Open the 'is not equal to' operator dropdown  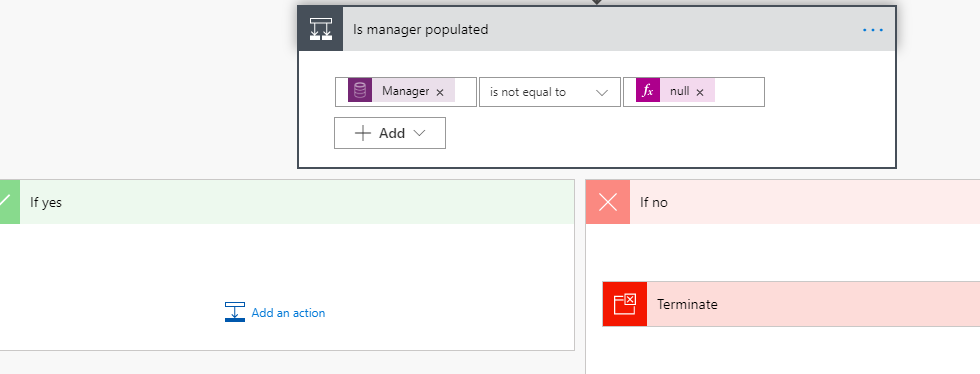550,92
